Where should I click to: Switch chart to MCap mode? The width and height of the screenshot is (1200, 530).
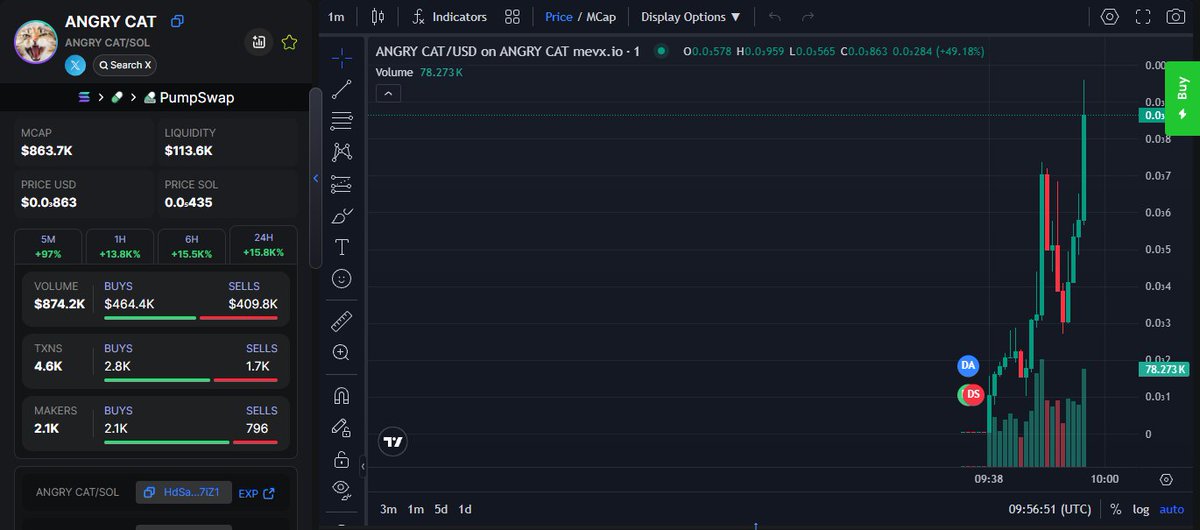[600, 17]
